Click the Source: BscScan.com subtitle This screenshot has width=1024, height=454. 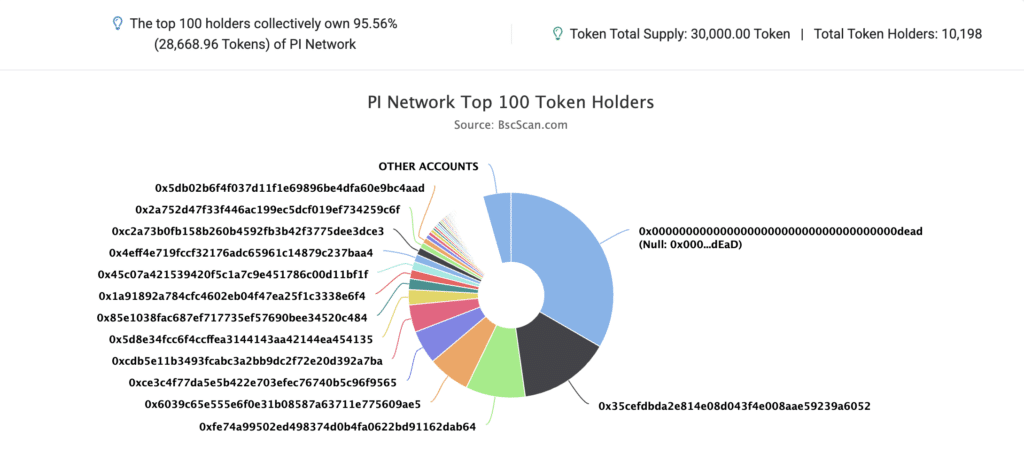click(x=511, y=125)
